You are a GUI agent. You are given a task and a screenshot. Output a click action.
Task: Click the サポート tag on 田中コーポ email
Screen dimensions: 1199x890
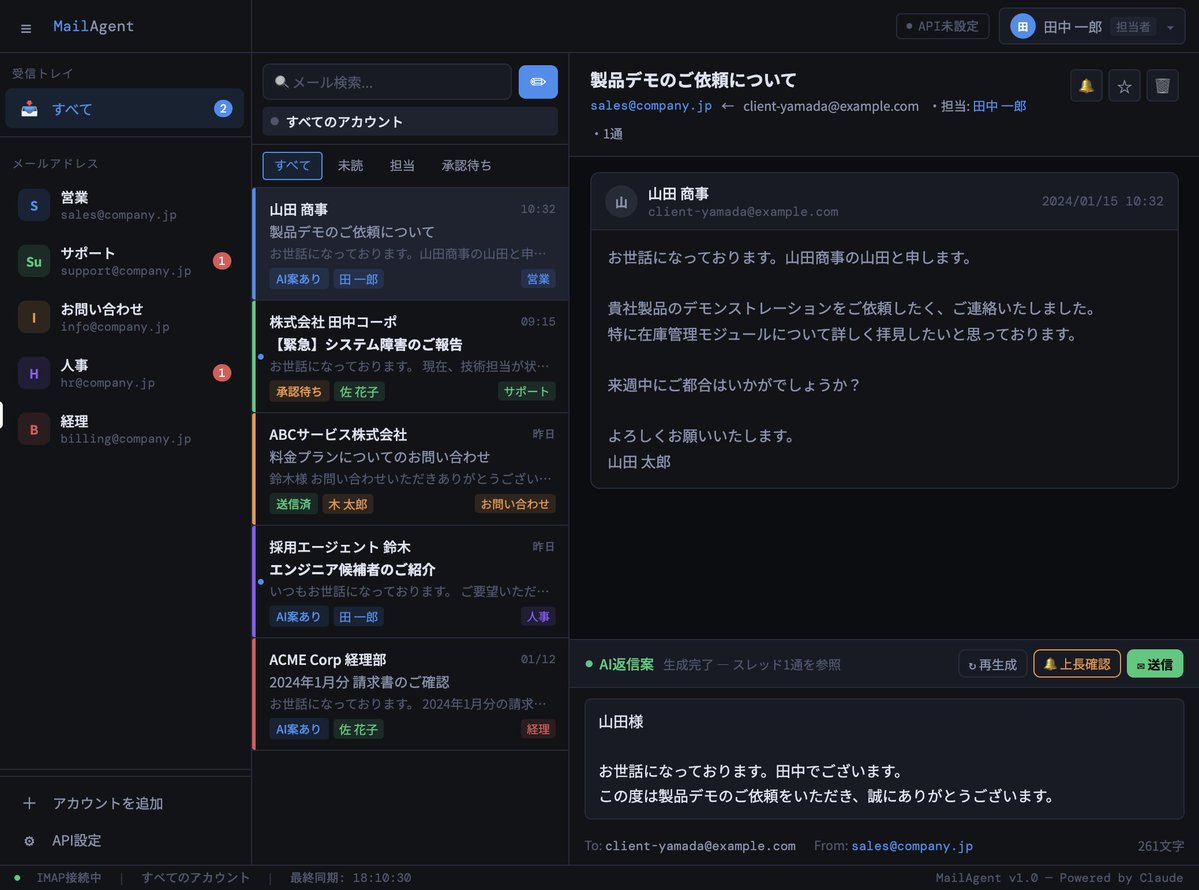coord(526,391)
